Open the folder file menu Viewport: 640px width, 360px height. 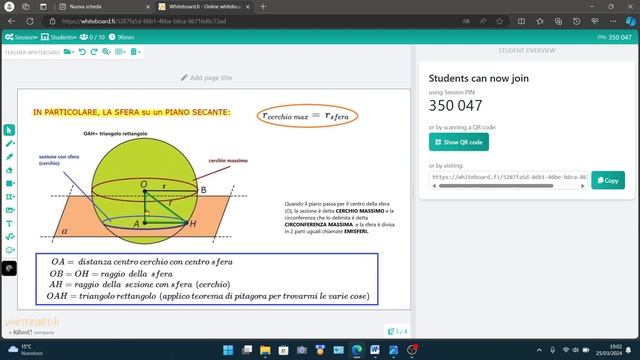tap(69, 52)
